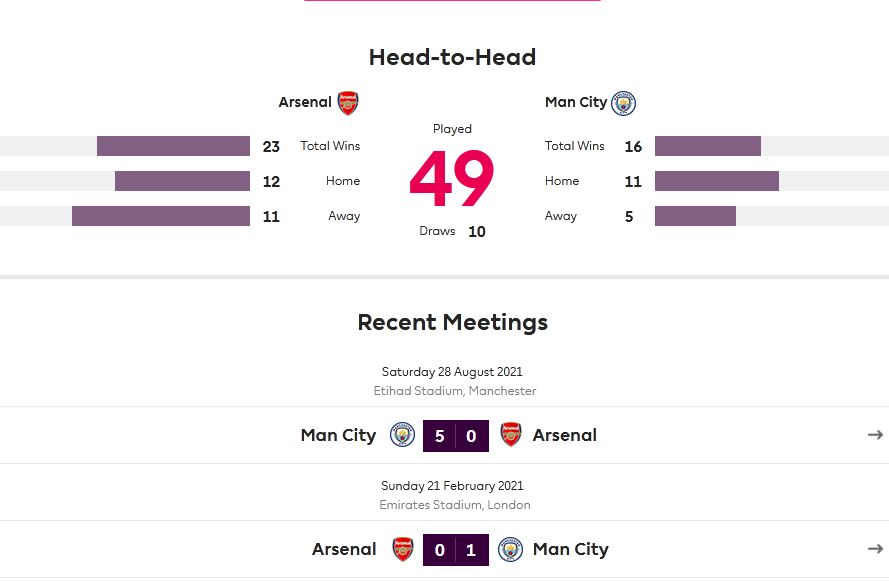Click the arrow on the Man City 5-0 Arsenal row
This screenshot has width=889, height=582.
click(874, 434)
